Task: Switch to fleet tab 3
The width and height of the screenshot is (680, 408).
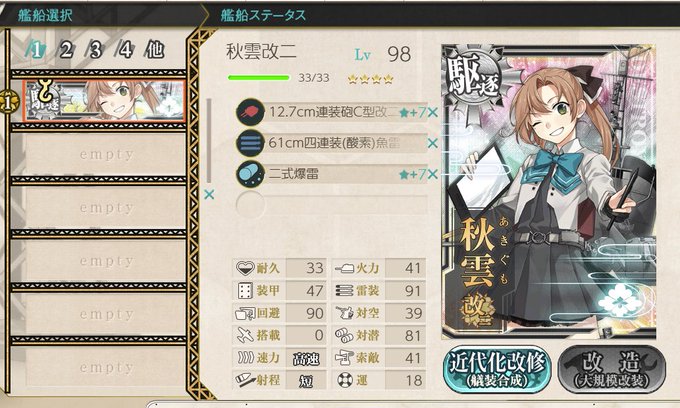Action: tap(95, 50)
